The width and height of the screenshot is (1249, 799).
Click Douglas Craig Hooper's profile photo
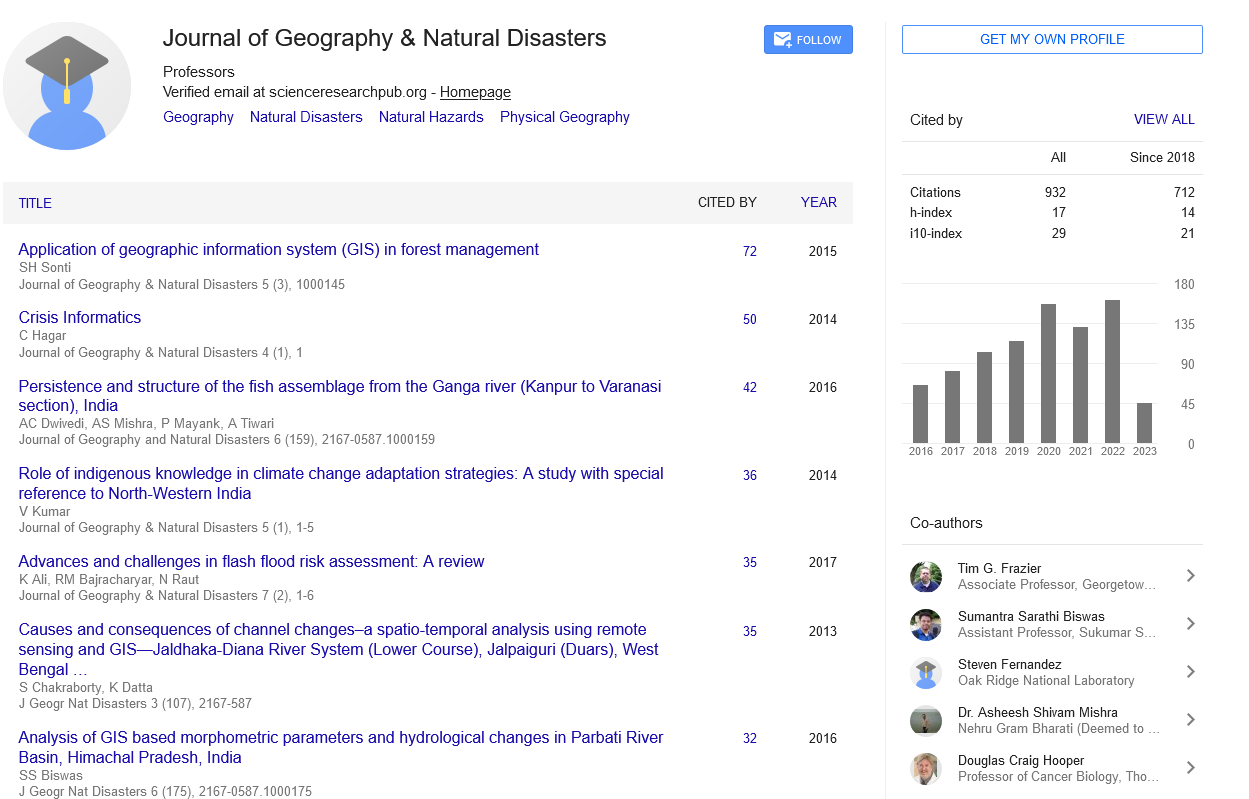point(926,768)
